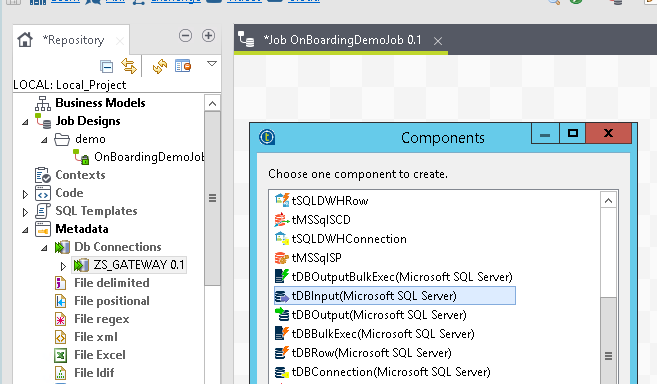This screenshot has height=384, width=657.
Task: Collapse the Metadata node
Action: 25,230
